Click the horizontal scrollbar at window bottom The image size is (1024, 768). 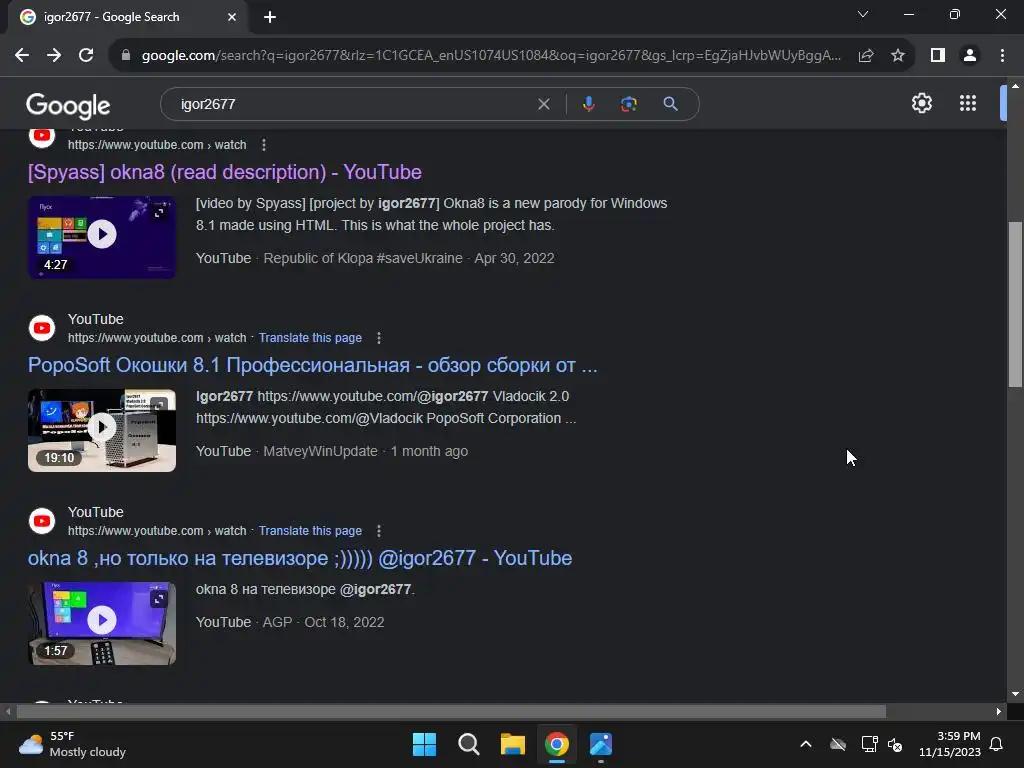click(x=451, y=711)
